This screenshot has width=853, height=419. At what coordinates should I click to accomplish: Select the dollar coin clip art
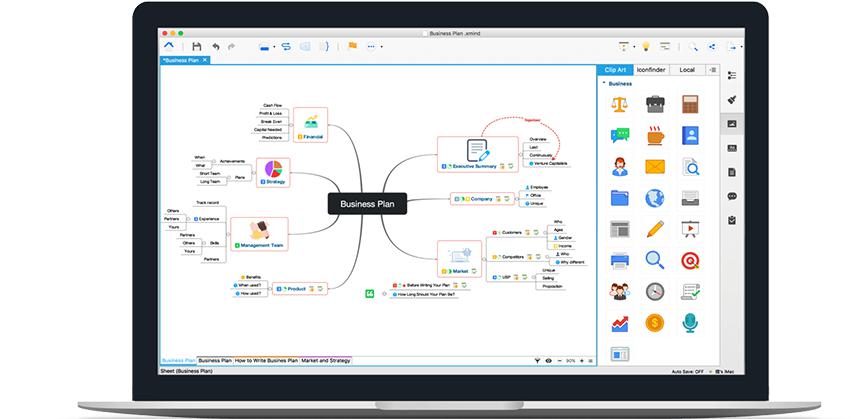coord(655,322)
